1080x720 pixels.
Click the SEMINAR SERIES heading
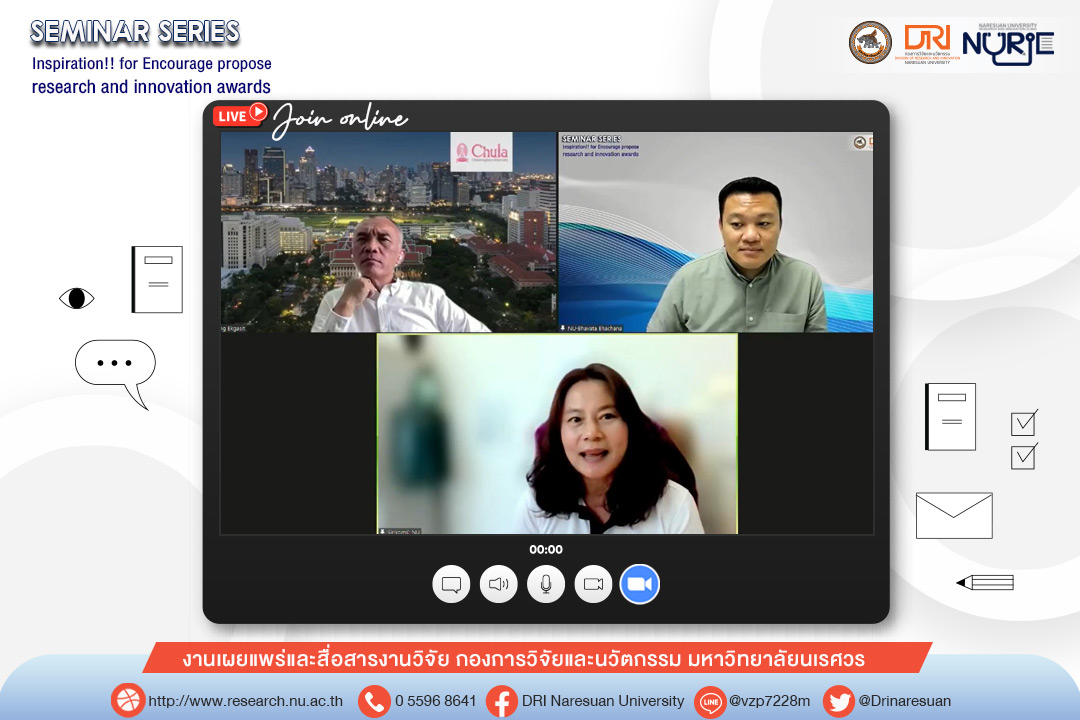(x=135, y=32)
